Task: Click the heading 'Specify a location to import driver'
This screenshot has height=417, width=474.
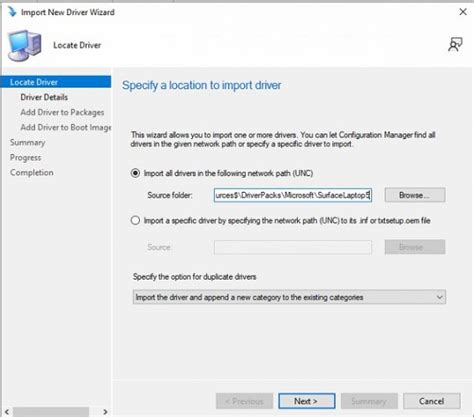Action: tap(201, 85)
